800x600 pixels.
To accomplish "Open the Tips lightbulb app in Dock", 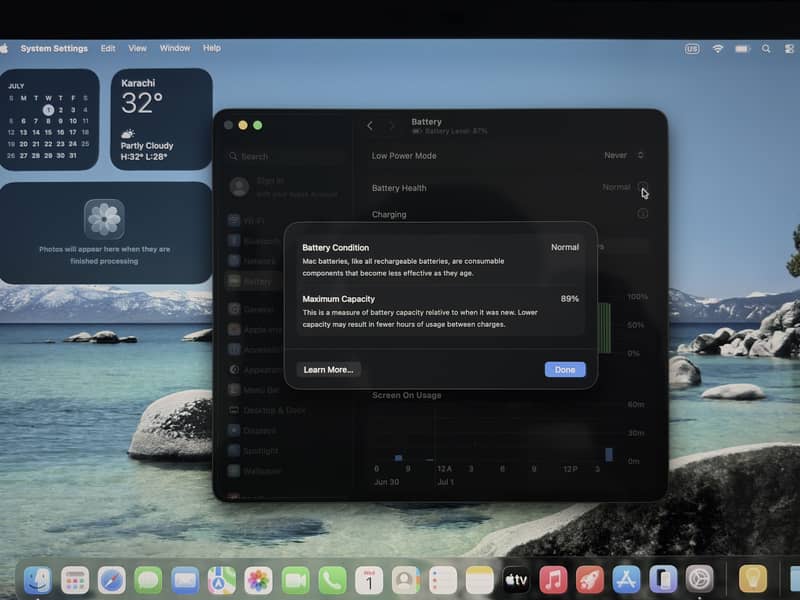I will 753,580.
